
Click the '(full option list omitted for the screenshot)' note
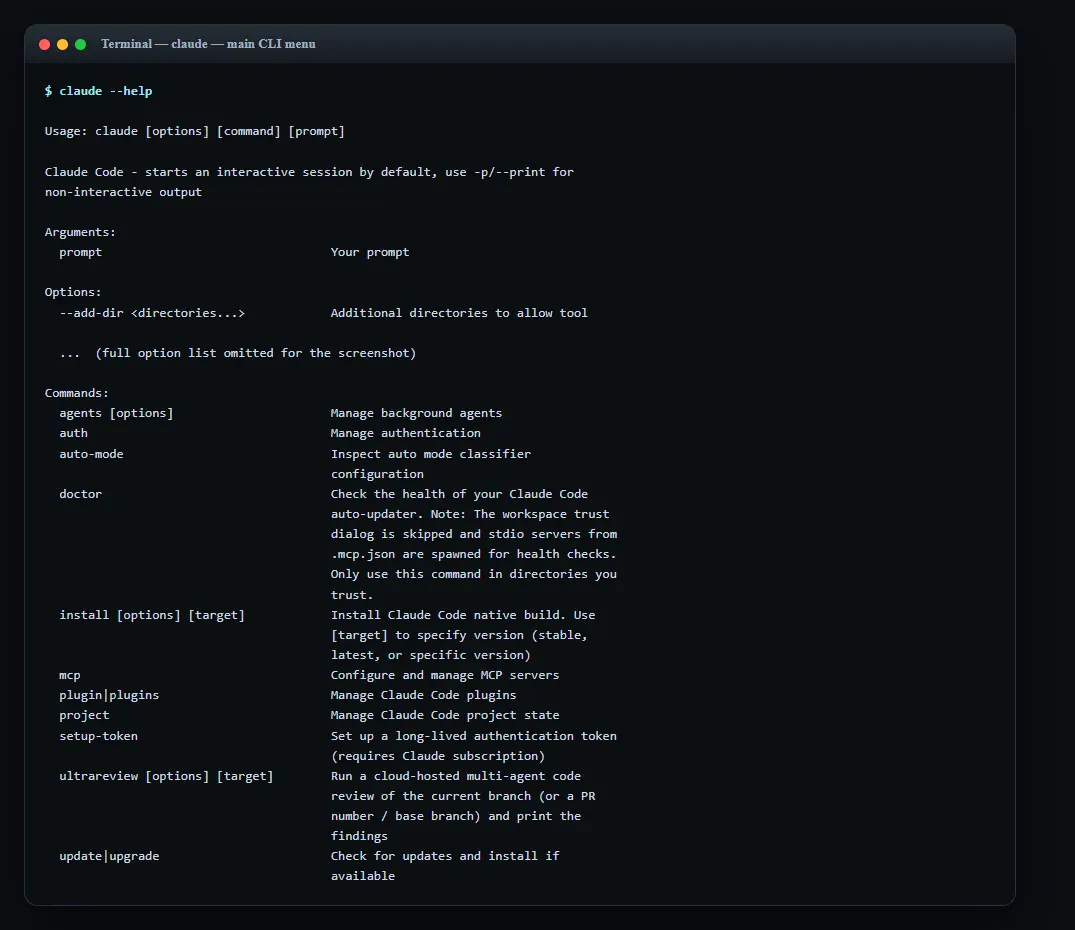tap(256, 353)
